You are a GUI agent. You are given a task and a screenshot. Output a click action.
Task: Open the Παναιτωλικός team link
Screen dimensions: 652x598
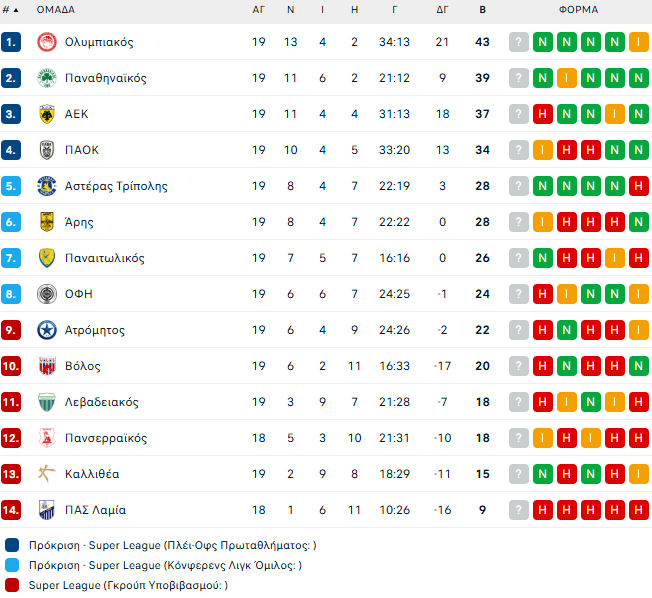(105, 258)
